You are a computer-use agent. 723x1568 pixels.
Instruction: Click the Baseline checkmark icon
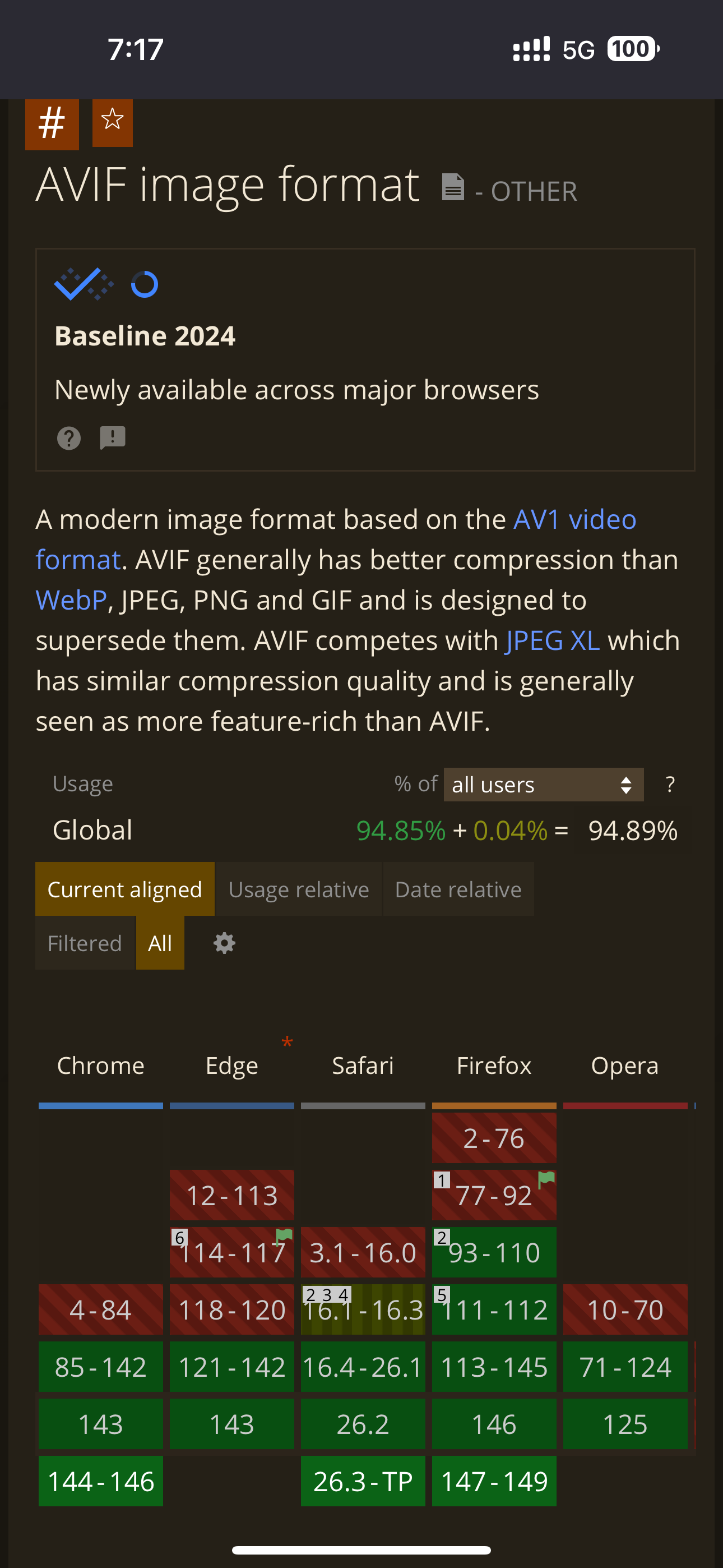83,284
